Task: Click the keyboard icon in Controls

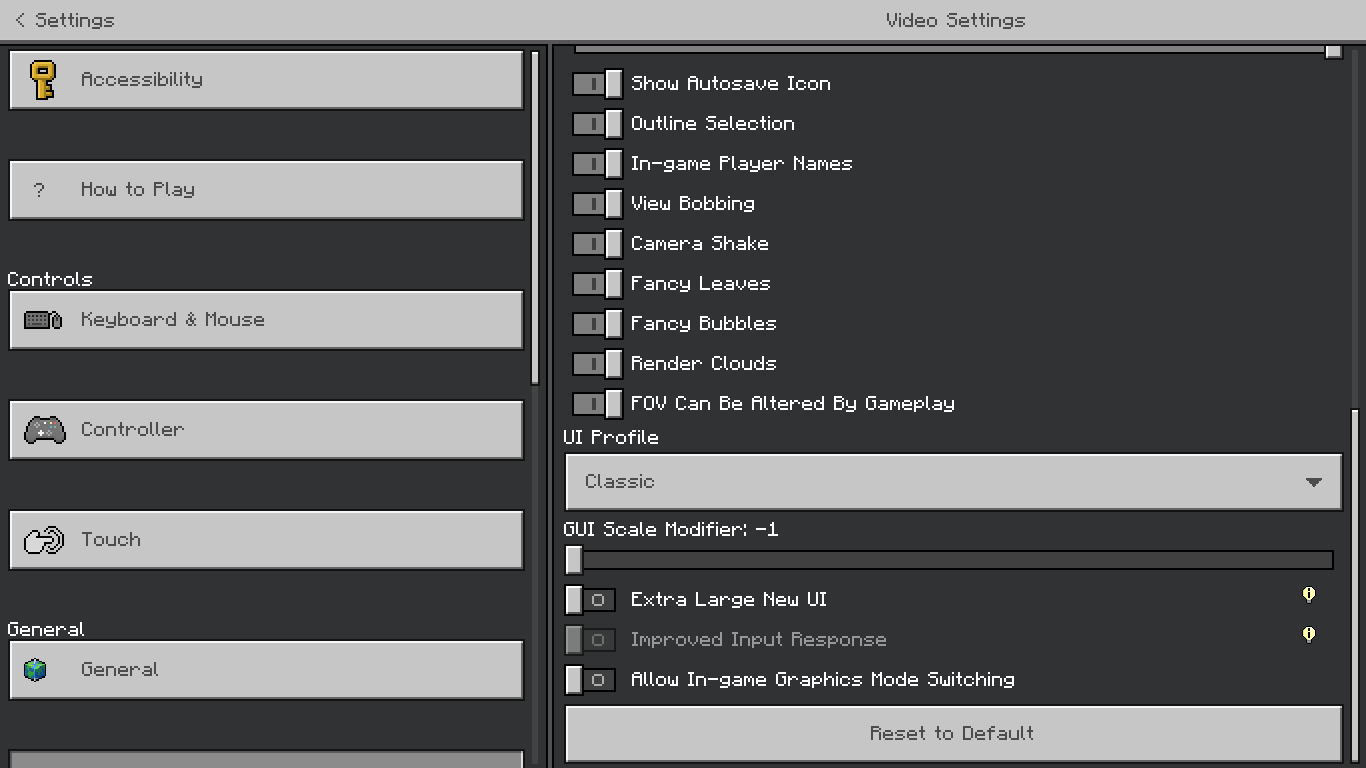Action: (x=43, y=320)
